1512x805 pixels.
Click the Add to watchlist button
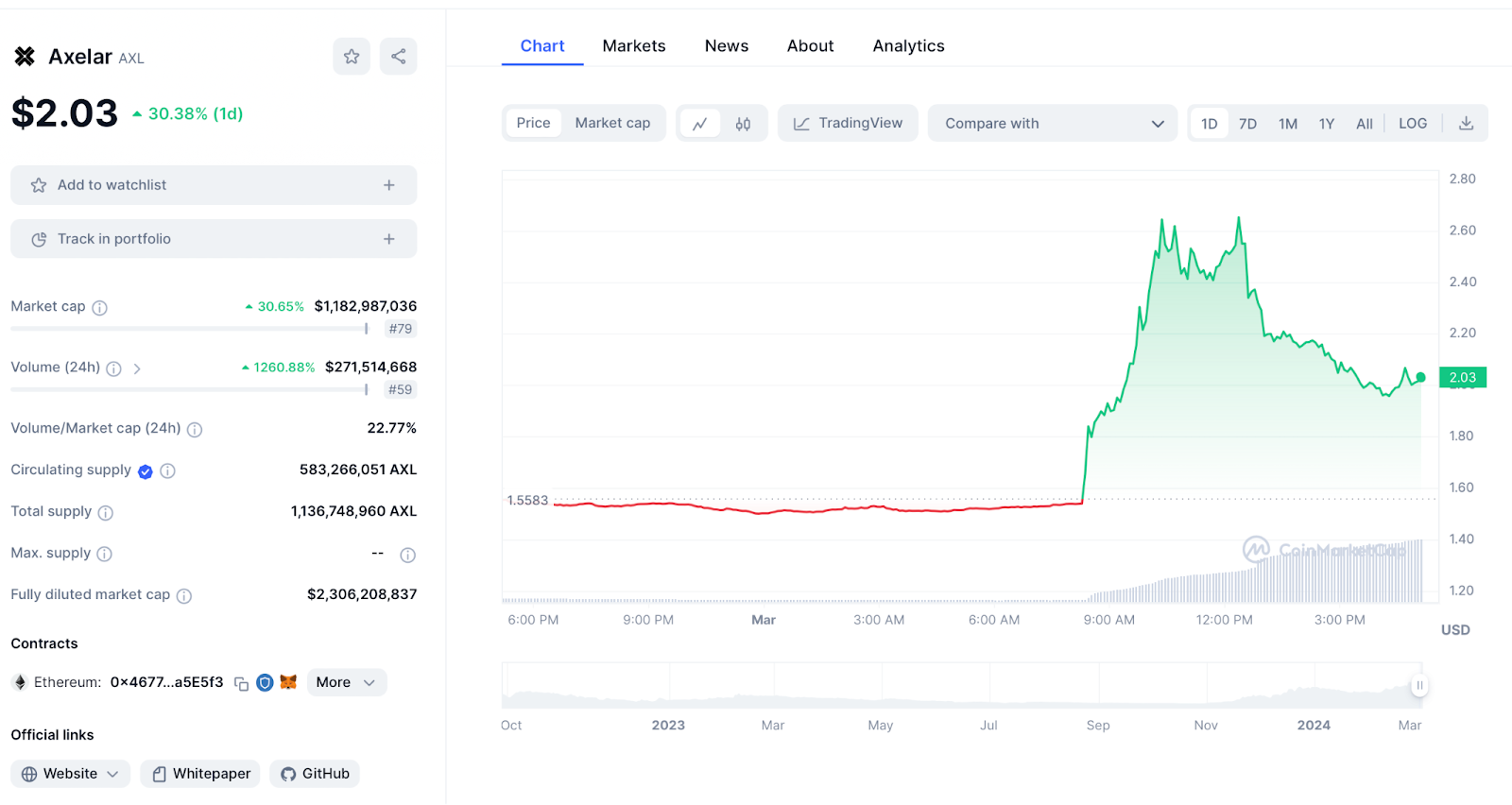(214, 185)
